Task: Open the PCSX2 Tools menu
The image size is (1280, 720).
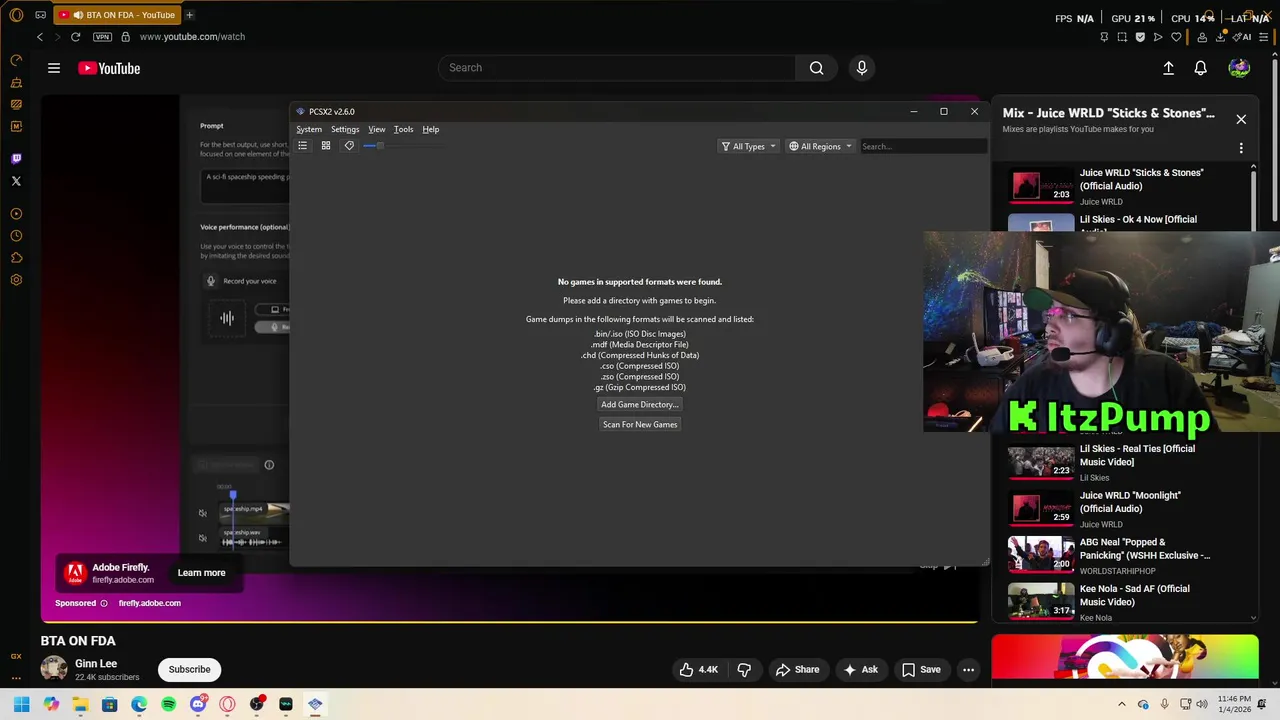Action: pyautogui.click(x=403, y=129)
